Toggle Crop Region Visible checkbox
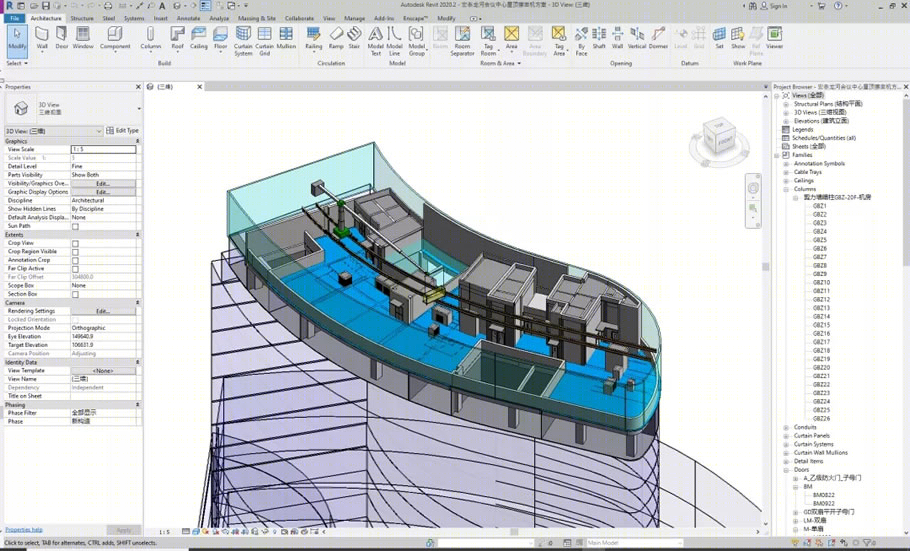This screenshot has height=551, width=910. click(x=75, y=252)
